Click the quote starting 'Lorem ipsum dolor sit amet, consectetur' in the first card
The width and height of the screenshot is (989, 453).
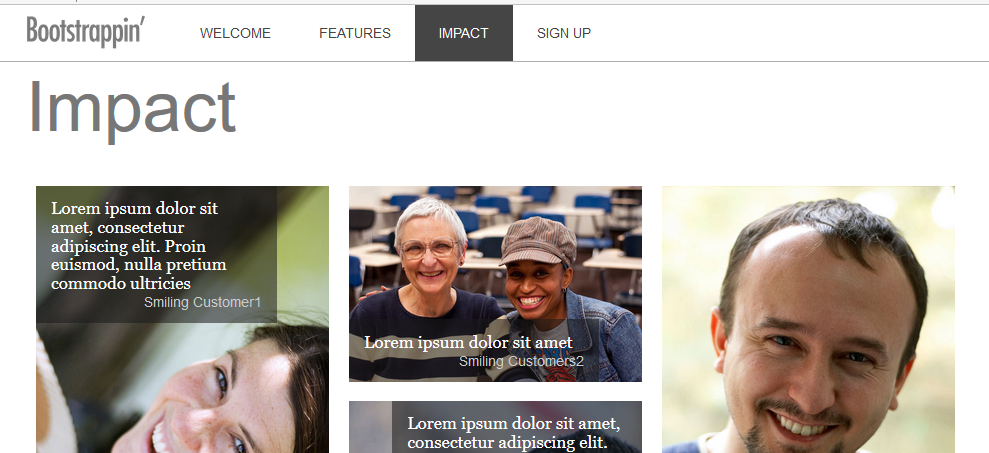click(139, 245)
